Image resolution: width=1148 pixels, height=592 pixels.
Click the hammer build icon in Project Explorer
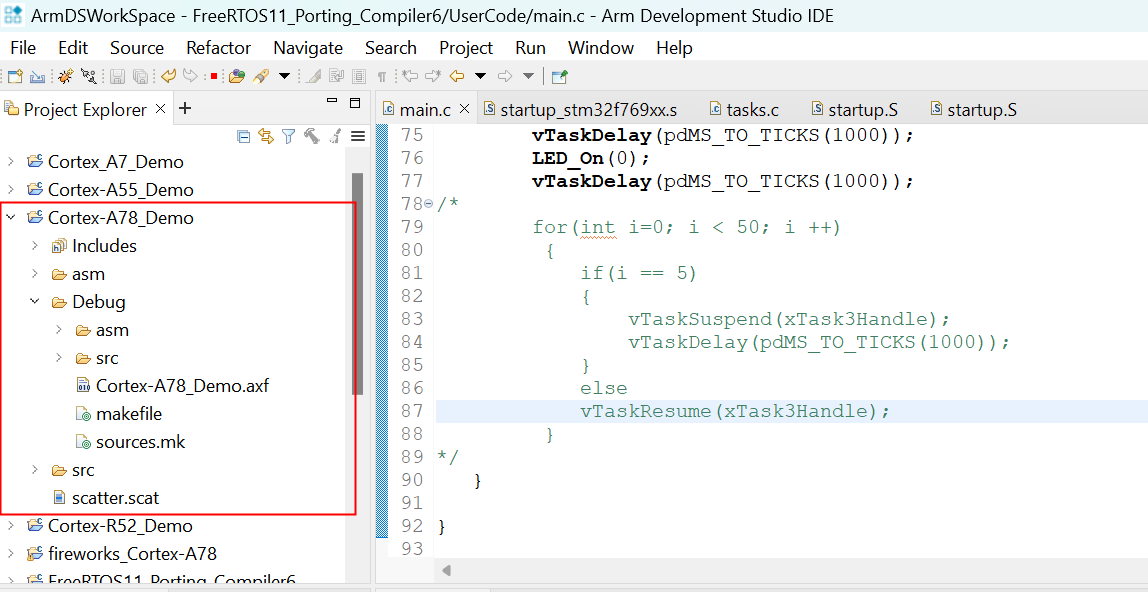pyautogui.click(x=311, y=136)
